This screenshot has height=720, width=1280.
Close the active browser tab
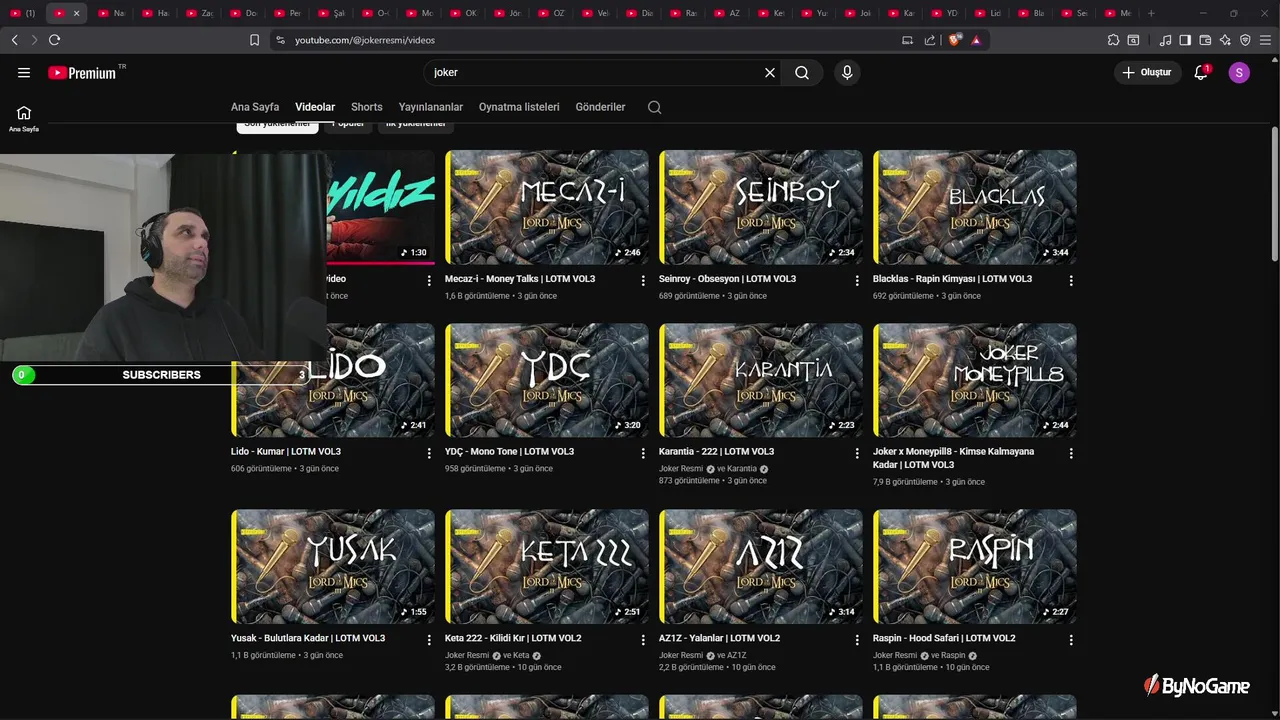[x=76, y=13]
